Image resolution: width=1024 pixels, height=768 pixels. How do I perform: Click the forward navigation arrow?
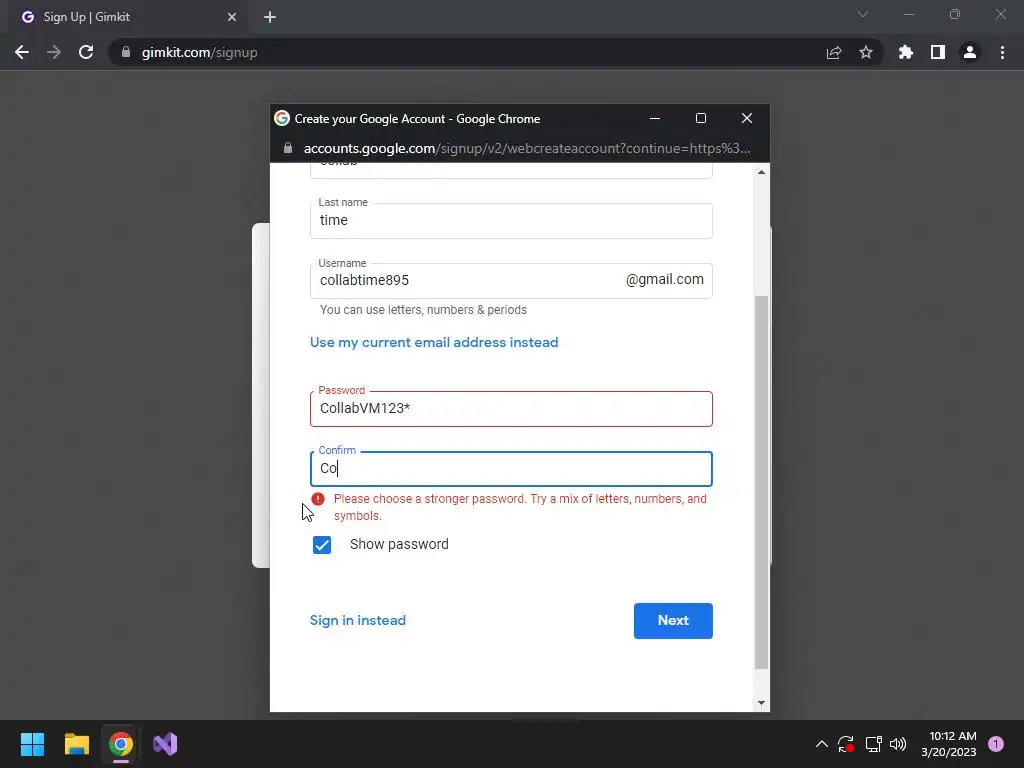(54, 52)
